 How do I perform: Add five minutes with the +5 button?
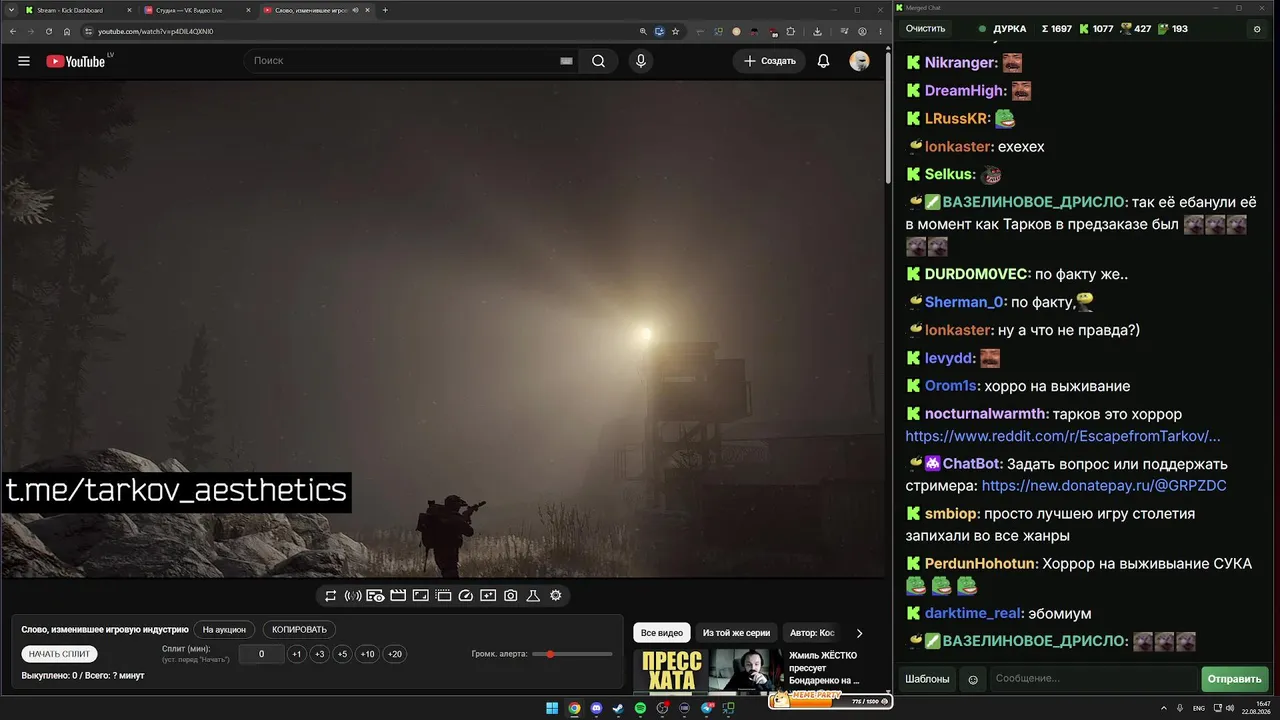[x=342, y=654]
